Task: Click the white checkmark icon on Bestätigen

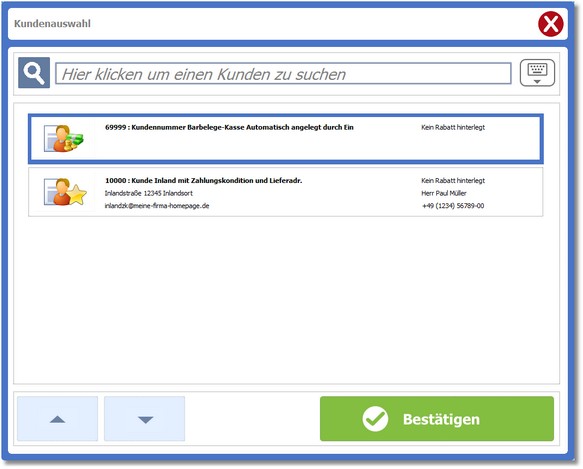Action: tap(375, 419)
